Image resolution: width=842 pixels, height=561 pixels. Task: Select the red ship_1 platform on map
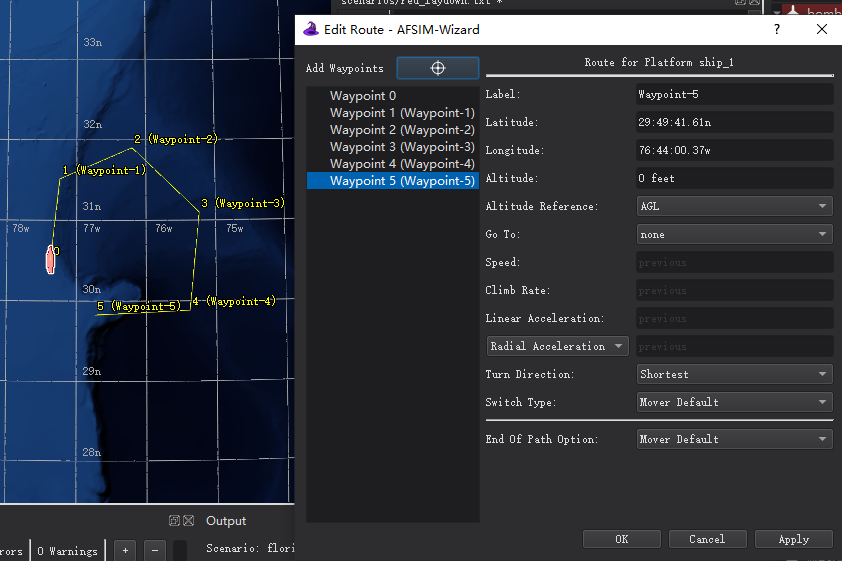pyautogui.click(x=50, y=260)
